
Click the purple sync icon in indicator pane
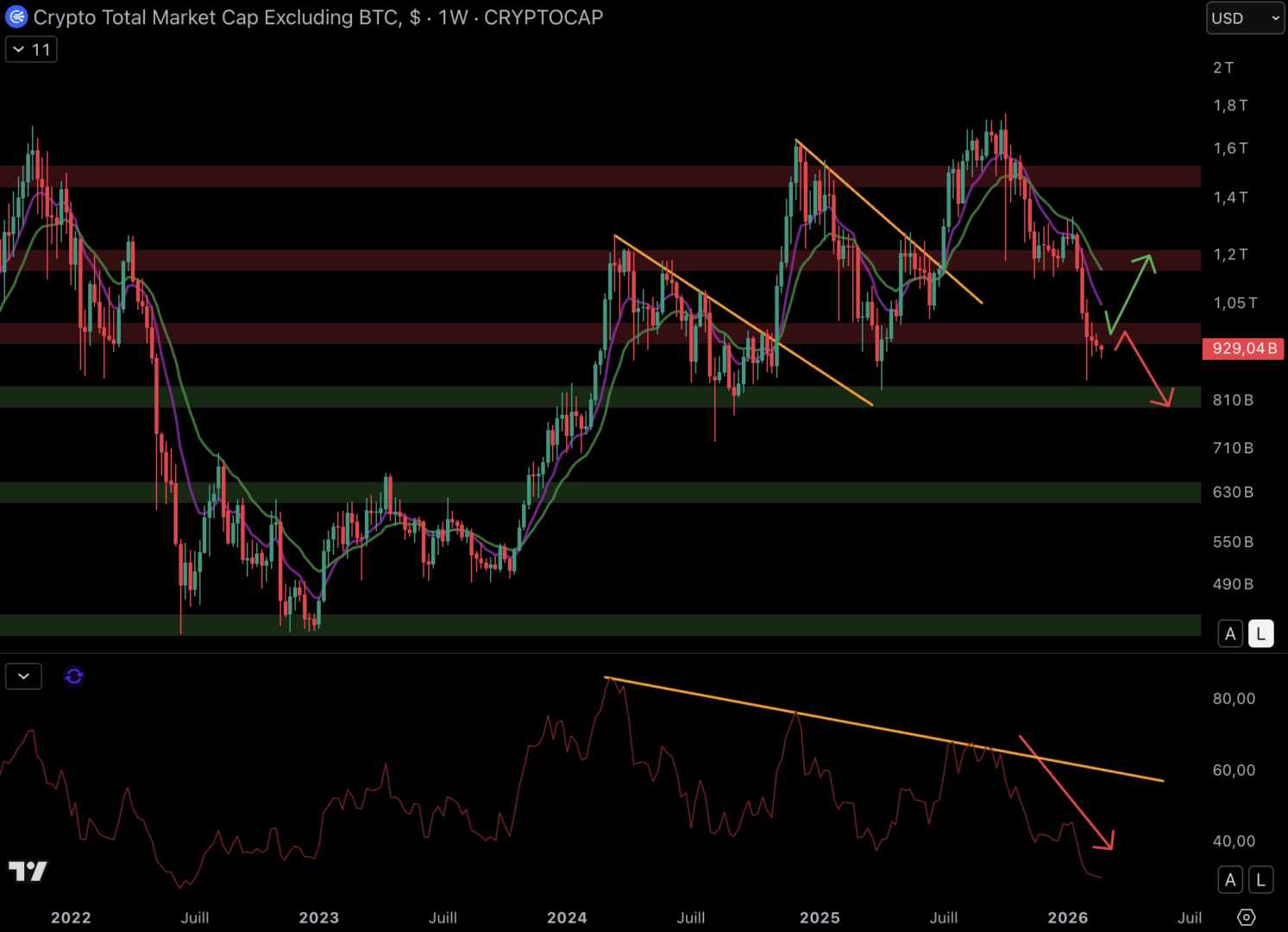[74, 677]
